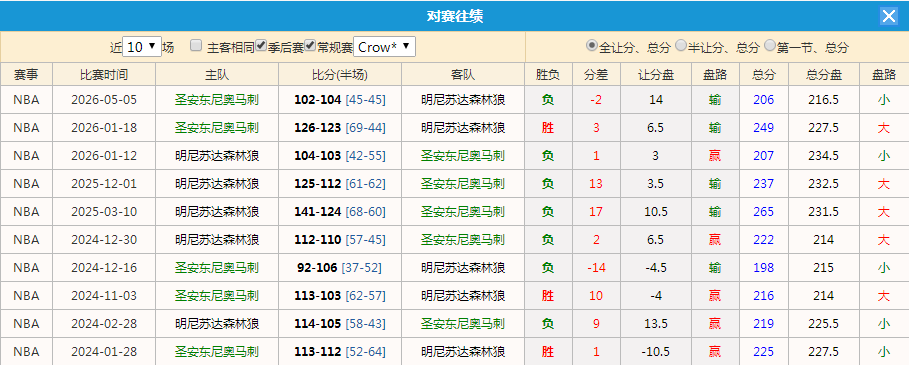Click the 客队 column header
This screenshot has width=909, height=365.
[463, 75]
